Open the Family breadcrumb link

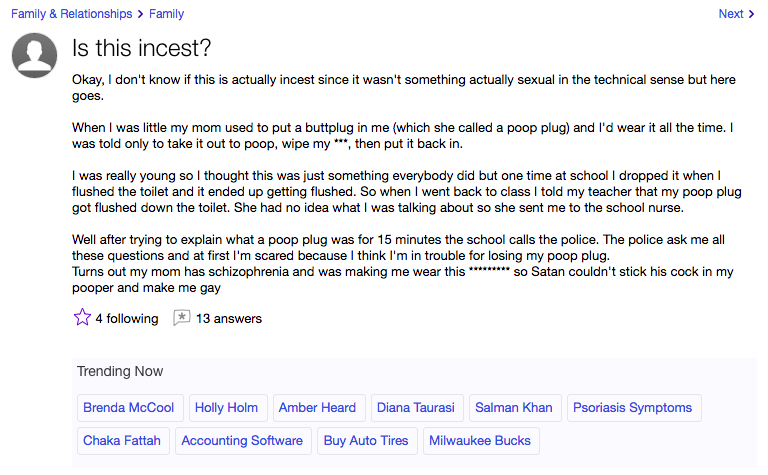pos(167,14)
